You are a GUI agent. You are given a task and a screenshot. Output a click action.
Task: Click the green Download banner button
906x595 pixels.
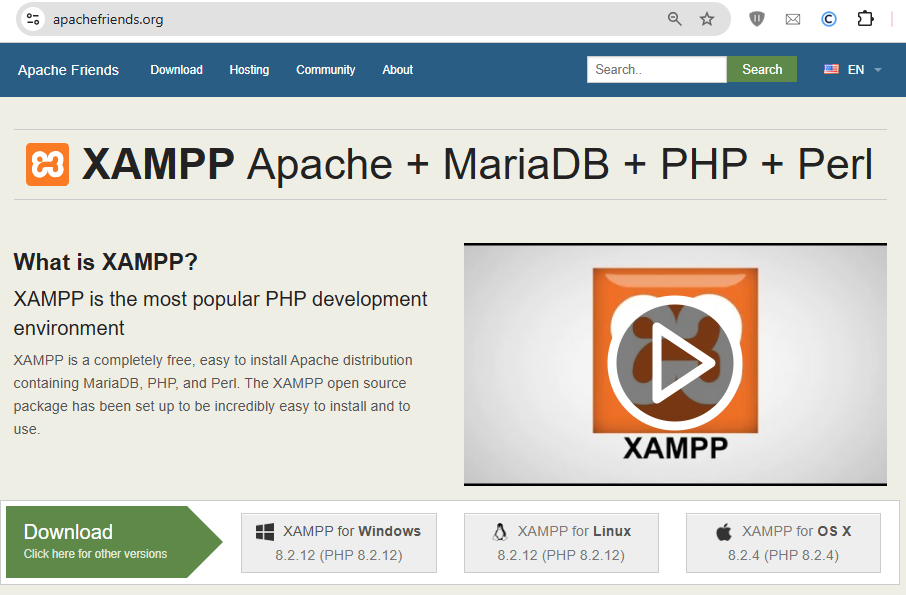point(98,540)
